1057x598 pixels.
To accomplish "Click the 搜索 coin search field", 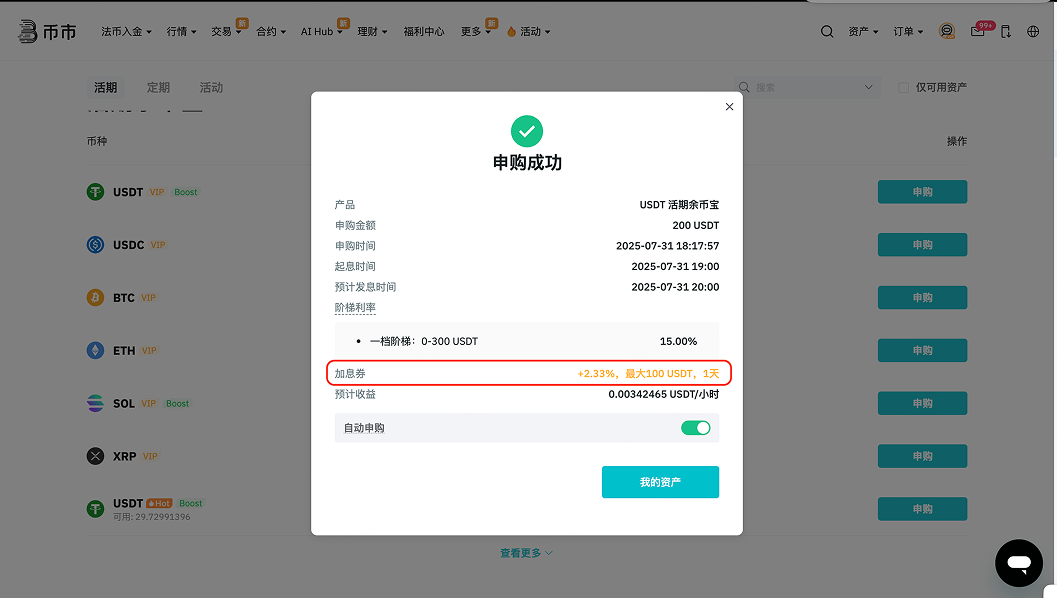I will (x=806, y=88).
